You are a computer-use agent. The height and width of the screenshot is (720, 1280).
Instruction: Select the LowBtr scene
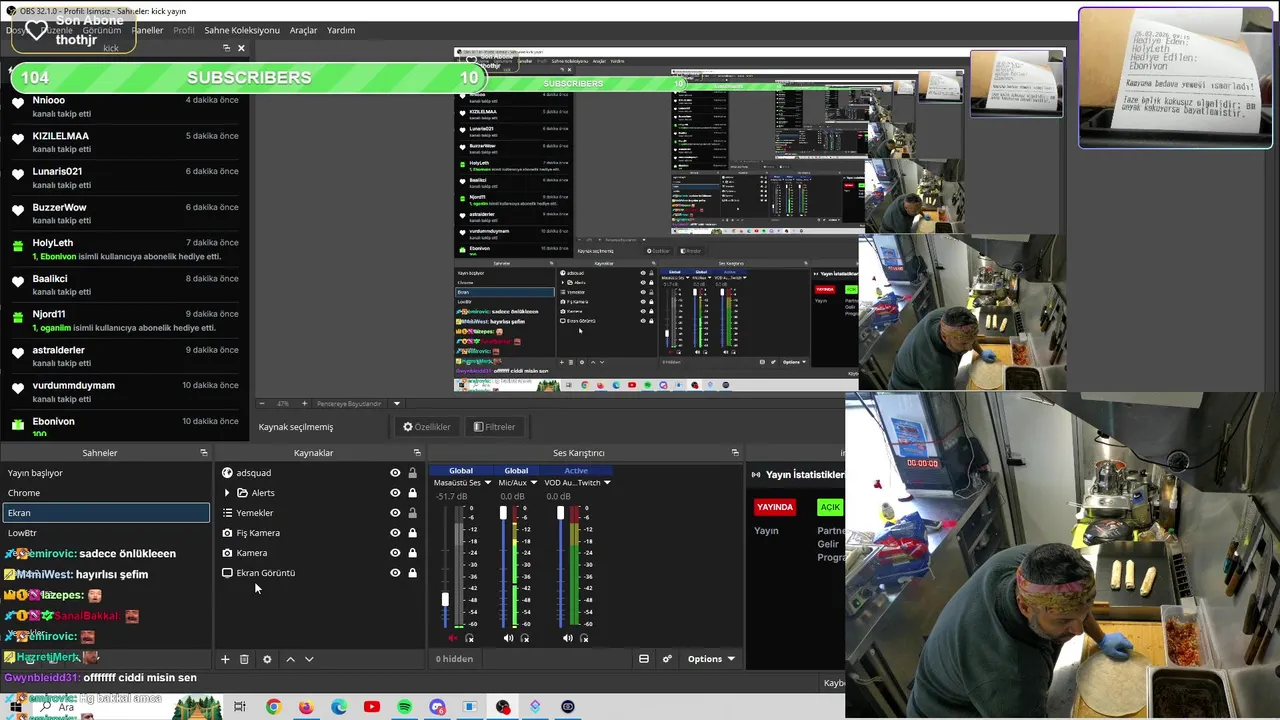pyautogui.click(x=105, y=533)
